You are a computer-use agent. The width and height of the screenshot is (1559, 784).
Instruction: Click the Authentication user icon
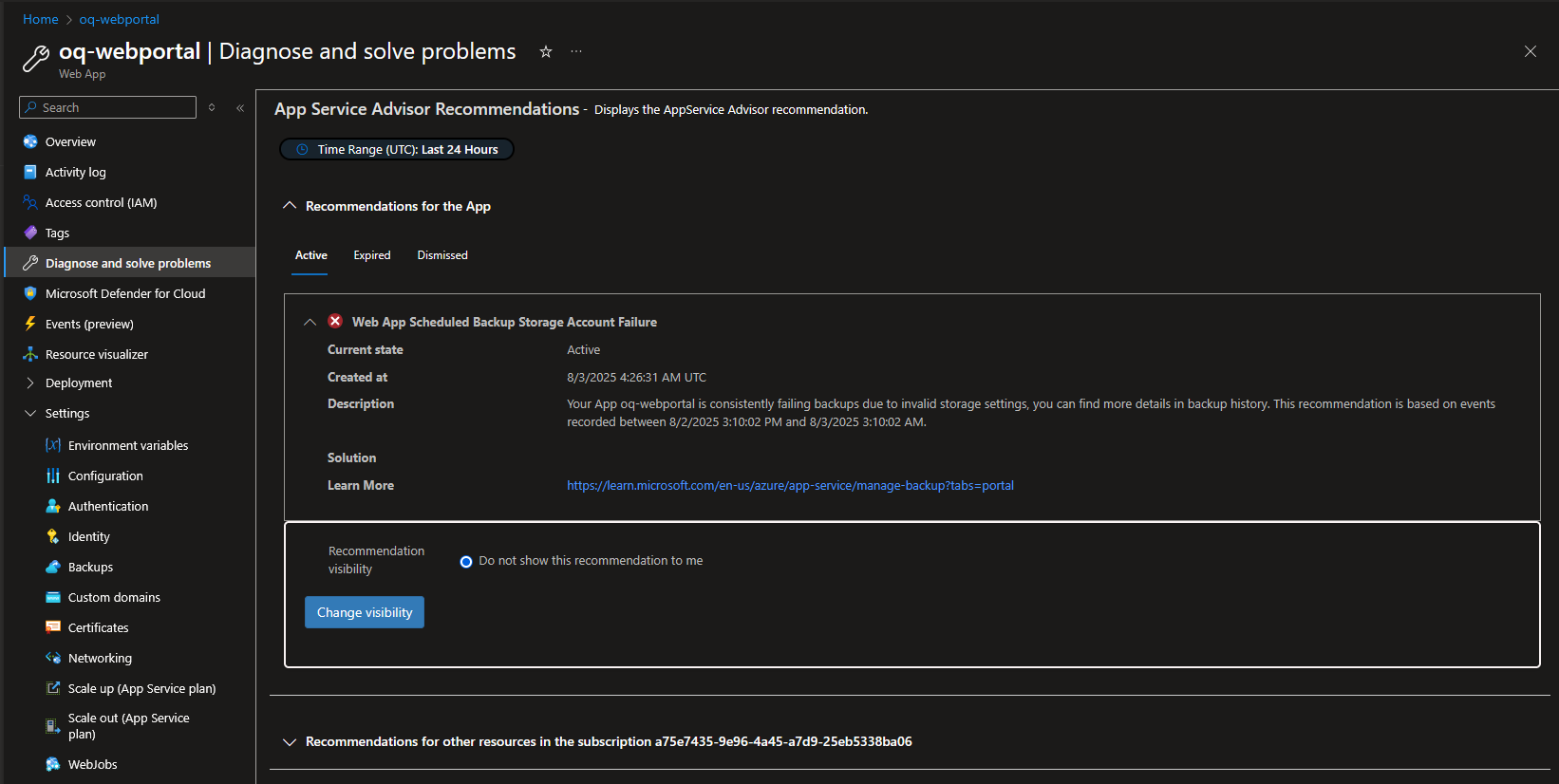pyautogui.click(x=53, y=506)
